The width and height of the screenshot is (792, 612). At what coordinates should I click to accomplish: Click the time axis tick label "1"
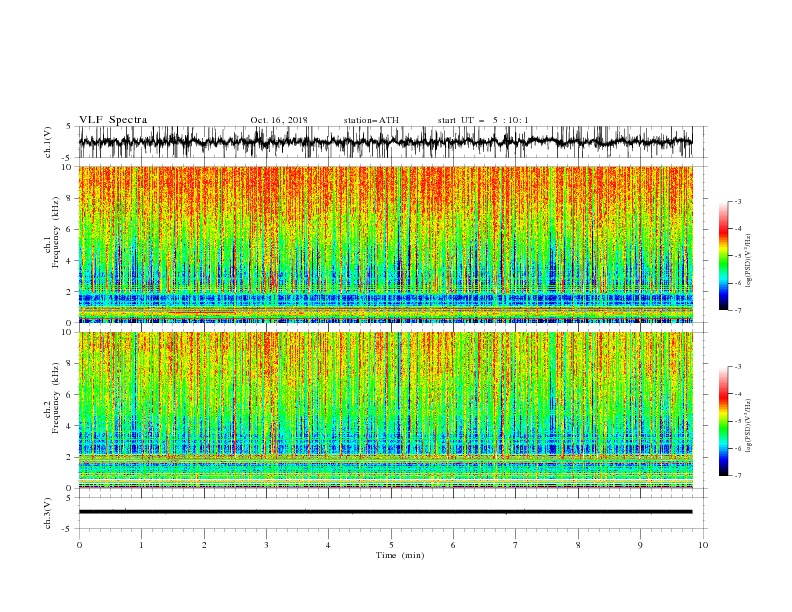141,545
